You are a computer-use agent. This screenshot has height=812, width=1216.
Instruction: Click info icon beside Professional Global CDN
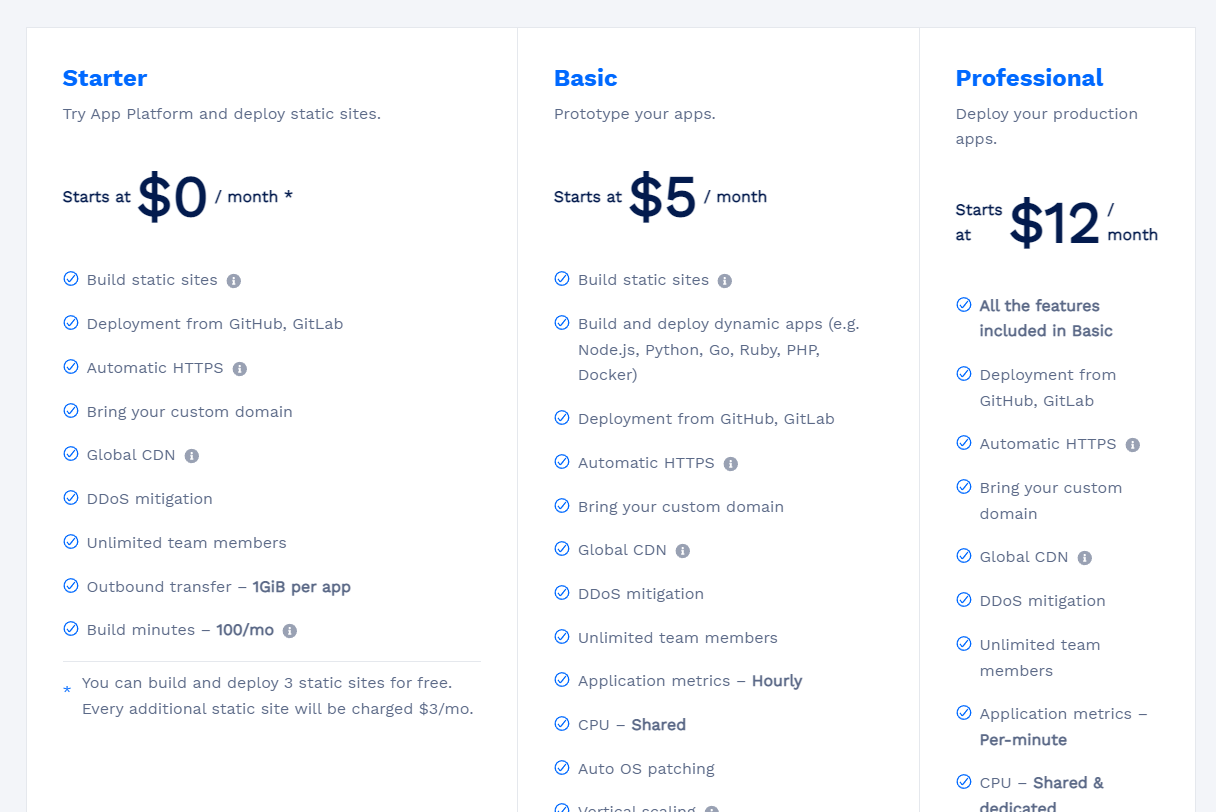[1085, 558]
